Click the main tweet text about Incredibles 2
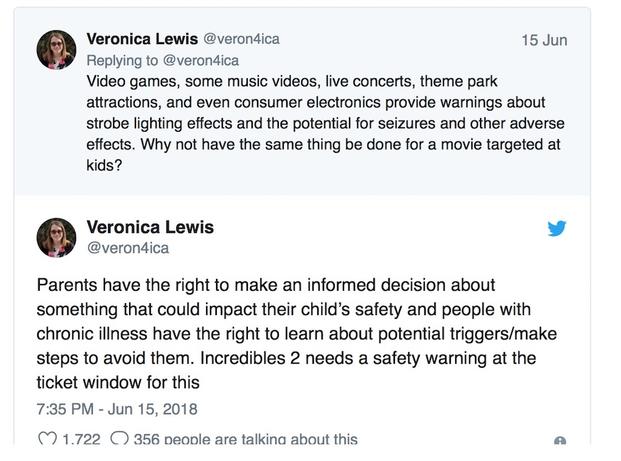The image size is (621, 461). tap(297, 333)
